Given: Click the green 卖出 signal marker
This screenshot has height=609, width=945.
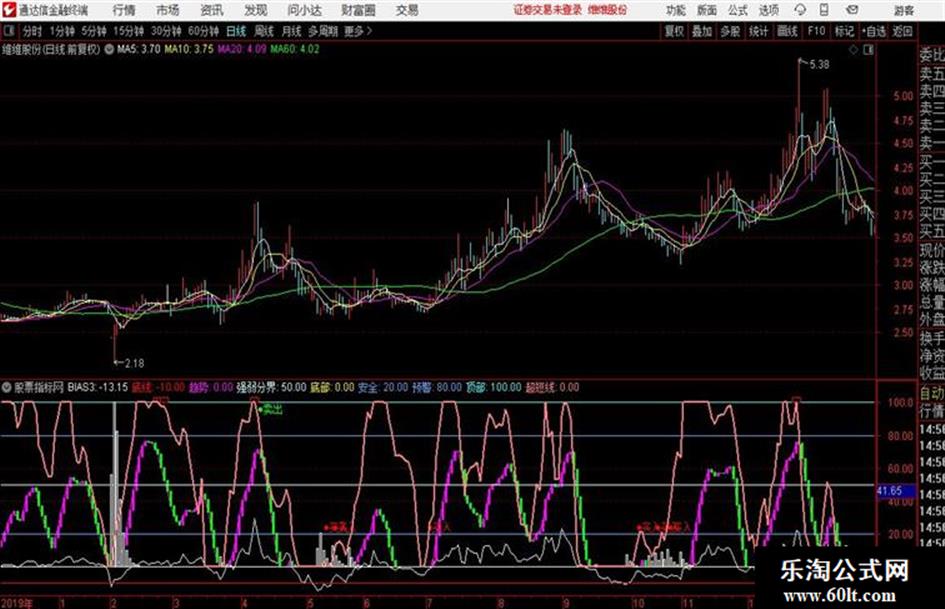Looking at the screenshot, I should point(271,410).
